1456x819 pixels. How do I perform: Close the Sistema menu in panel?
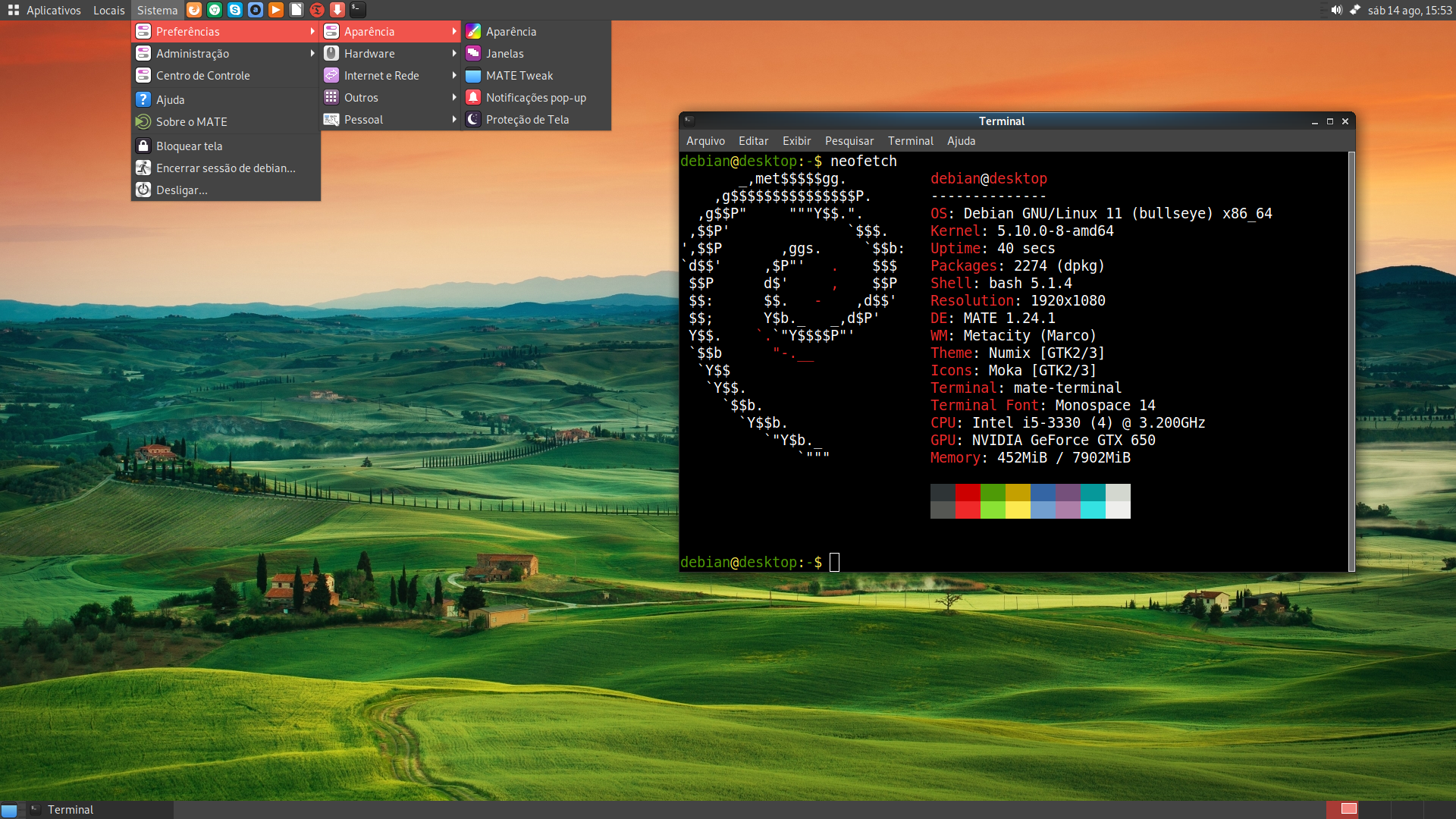coord(157,10)
